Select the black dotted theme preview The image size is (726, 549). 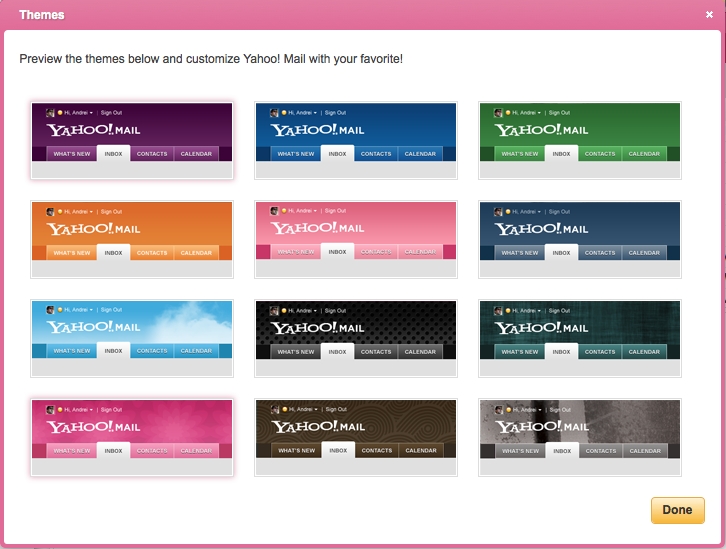coord(356,338)
